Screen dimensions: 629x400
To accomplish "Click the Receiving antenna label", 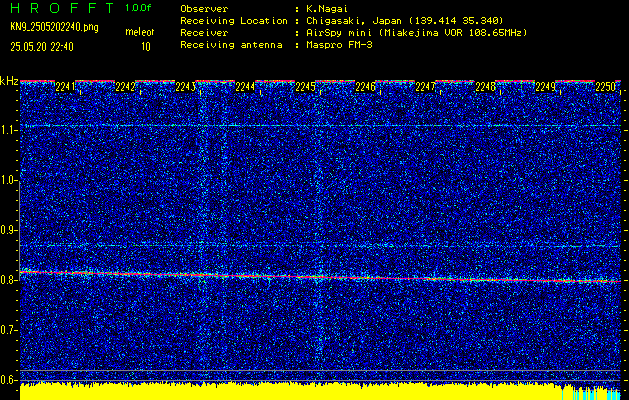I will point(231,45).
